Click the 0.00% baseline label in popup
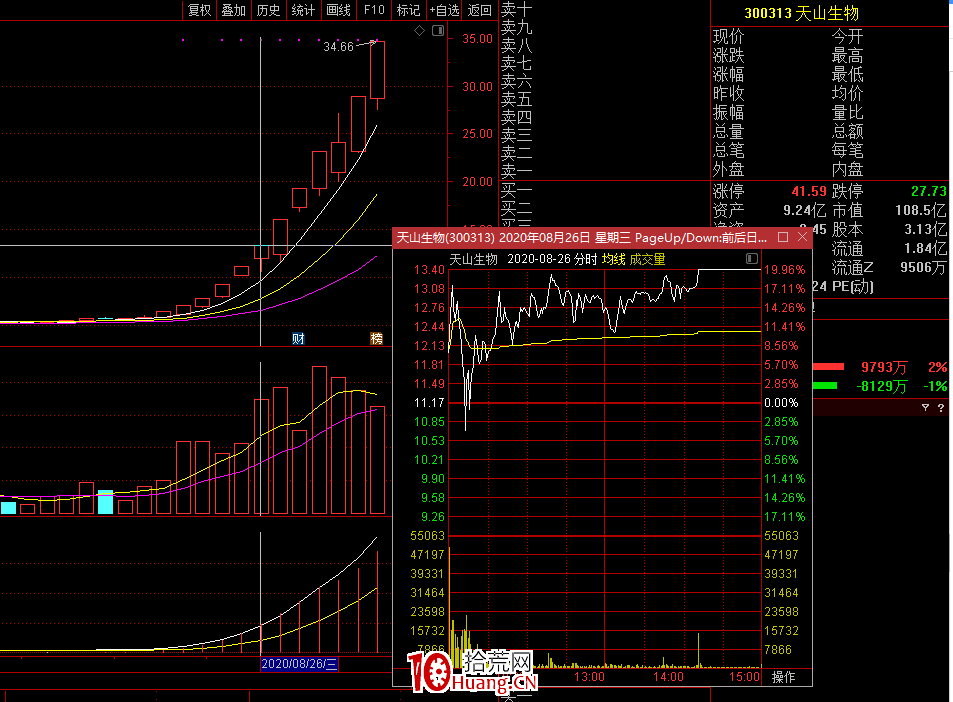This screenshot has height=702, width=953. [781, 403]
